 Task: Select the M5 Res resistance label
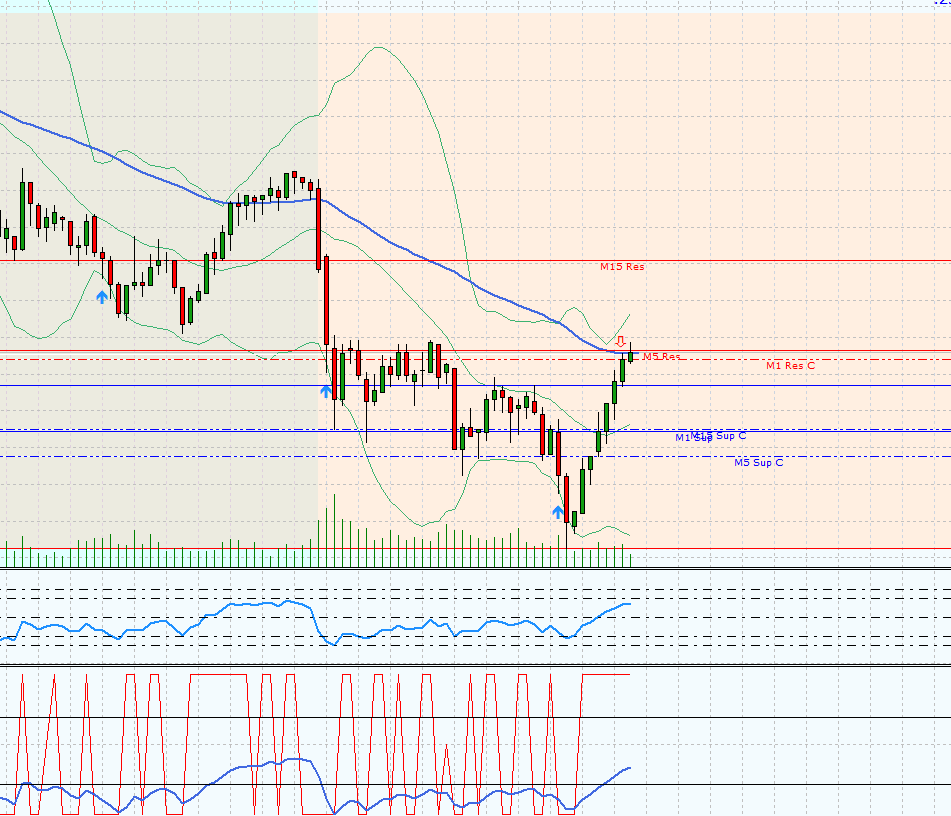[662, 356]
